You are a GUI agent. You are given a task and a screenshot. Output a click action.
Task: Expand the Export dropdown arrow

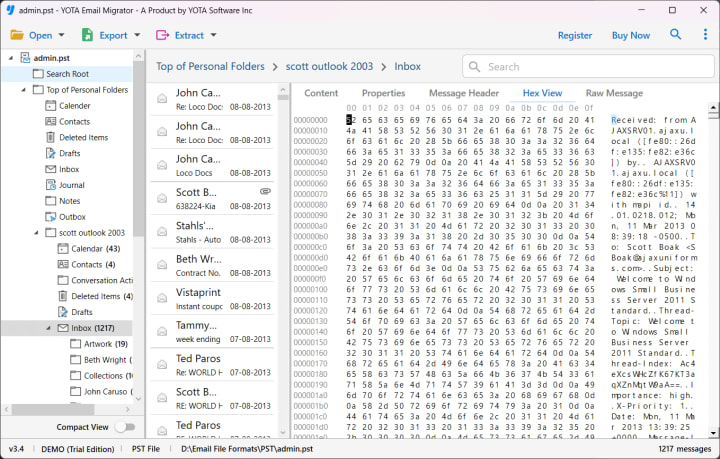coord(137,35)
